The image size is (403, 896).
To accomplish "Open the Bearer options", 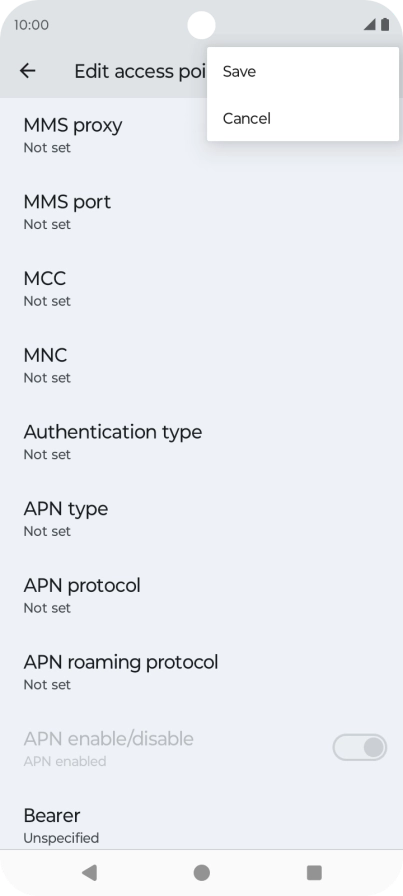I will tap(201, 826).
